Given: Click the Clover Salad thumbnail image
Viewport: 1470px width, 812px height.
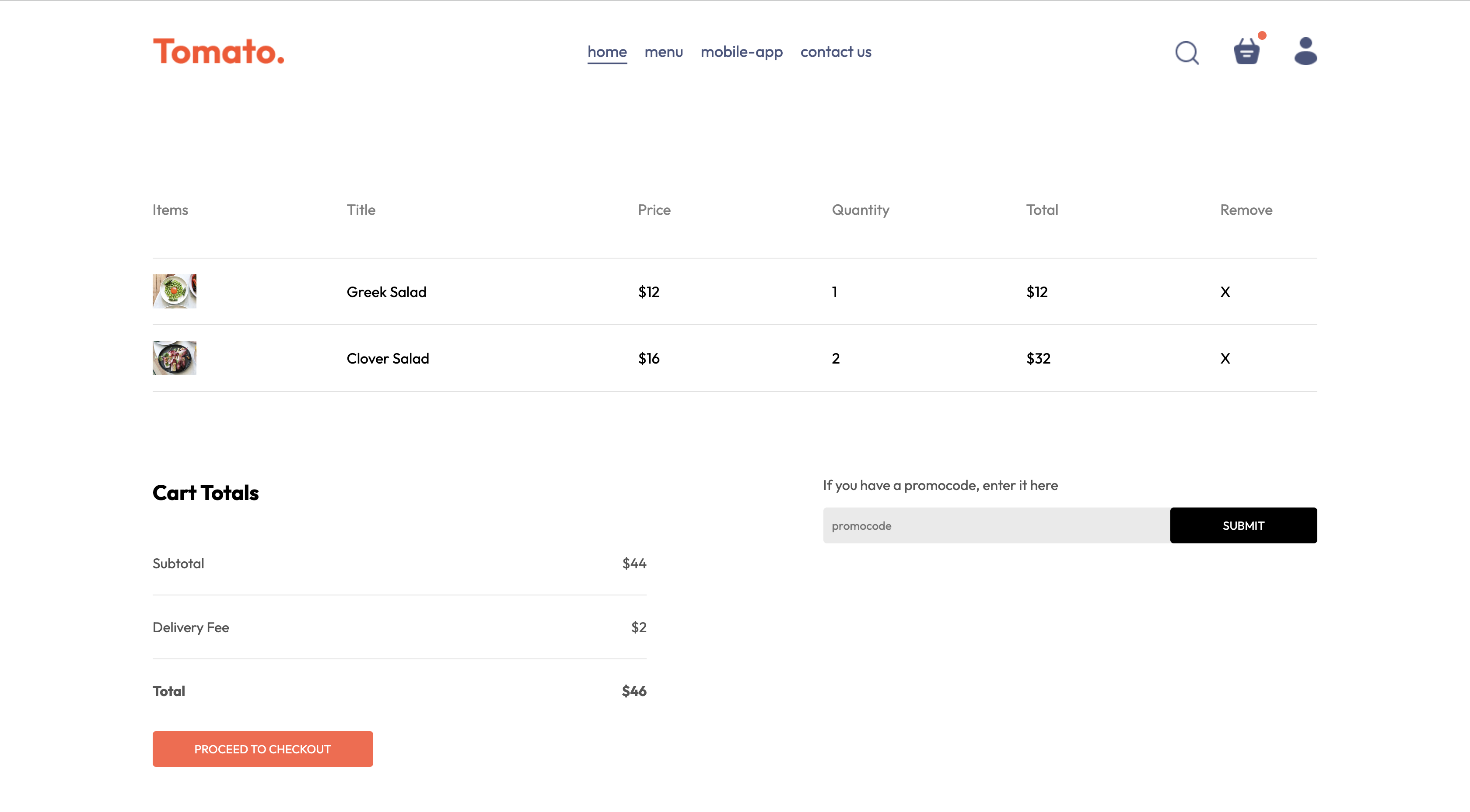Looking at the screenshot, I should 175,358.
